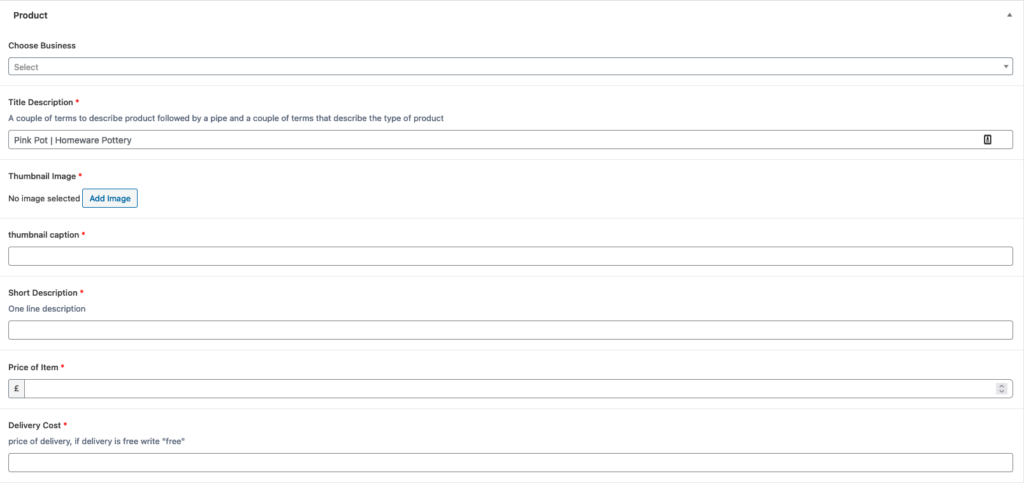
Task: Click the Thumbnail Image label
Action: point(41,176)
